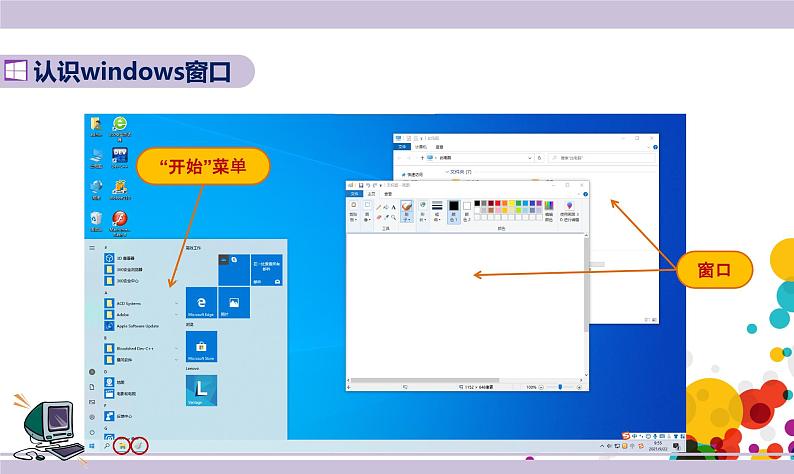Screen dimensions: 794x474
Task: Select the Fill bucket tool in Paint
Action: 386,208
